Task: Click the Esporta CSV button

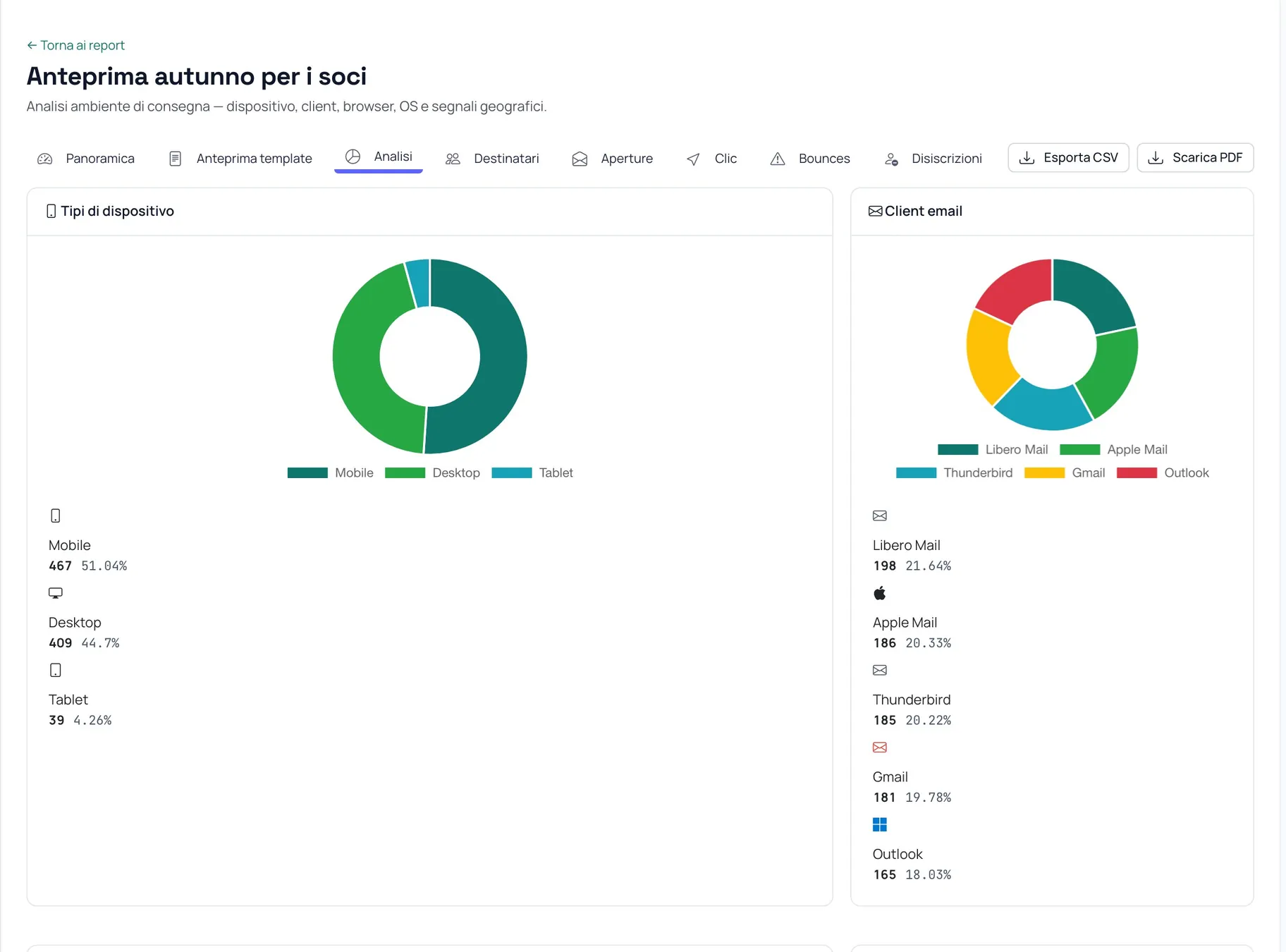Action: point(1068,157)
